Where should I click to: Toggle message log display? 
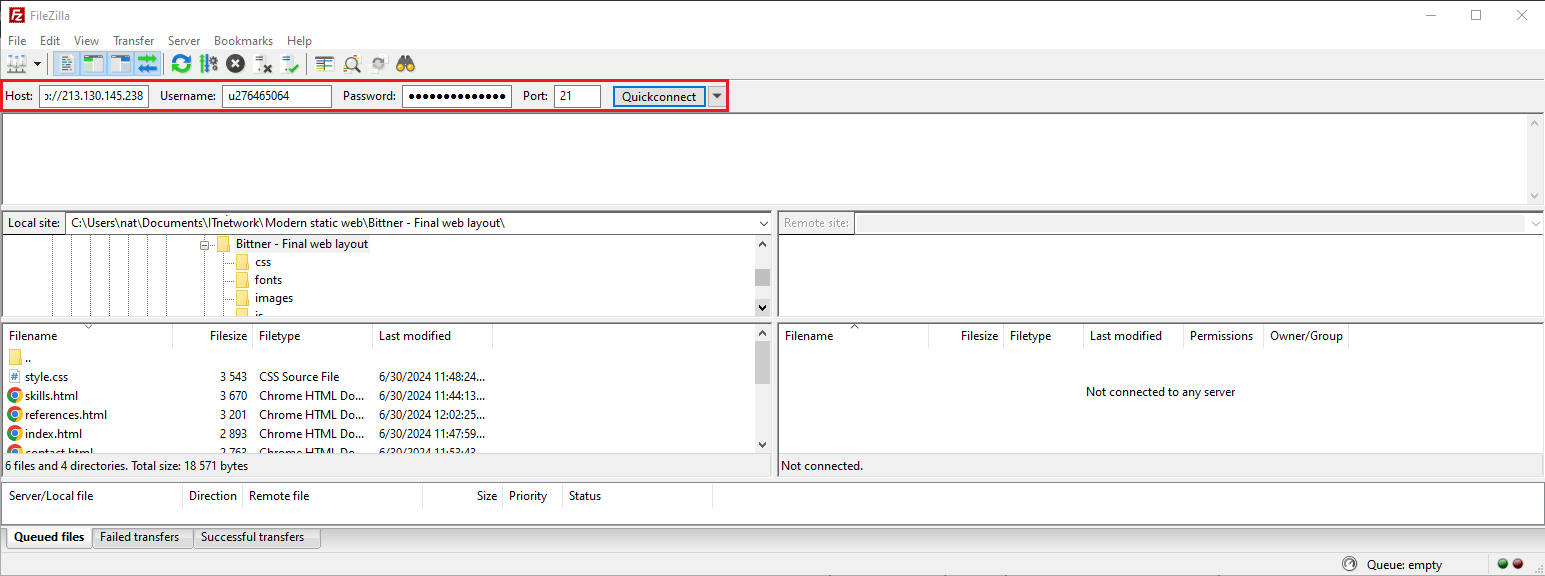(x=67, y=64)
